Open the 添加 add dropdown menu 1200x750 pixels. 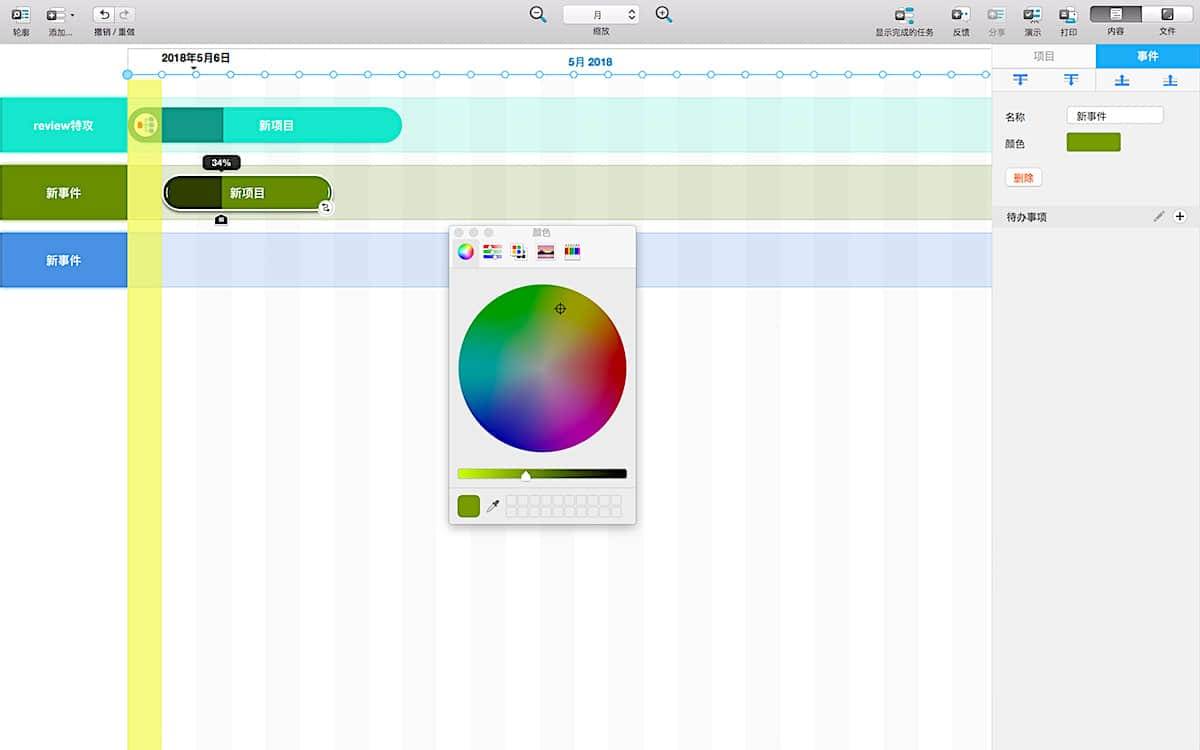tap(60, 15)
